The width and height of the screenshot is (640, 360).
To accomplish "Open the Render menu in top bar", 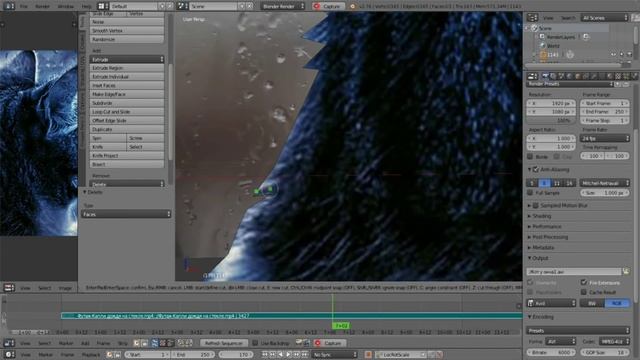I will click(x=42, y=6).
